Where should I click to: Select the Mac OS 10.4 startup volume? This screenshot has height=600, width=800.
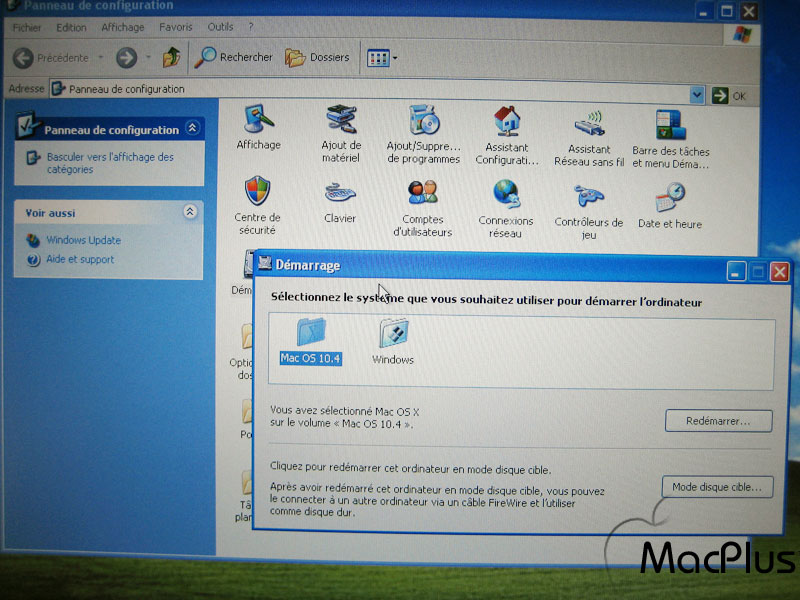tap(311, 340)
